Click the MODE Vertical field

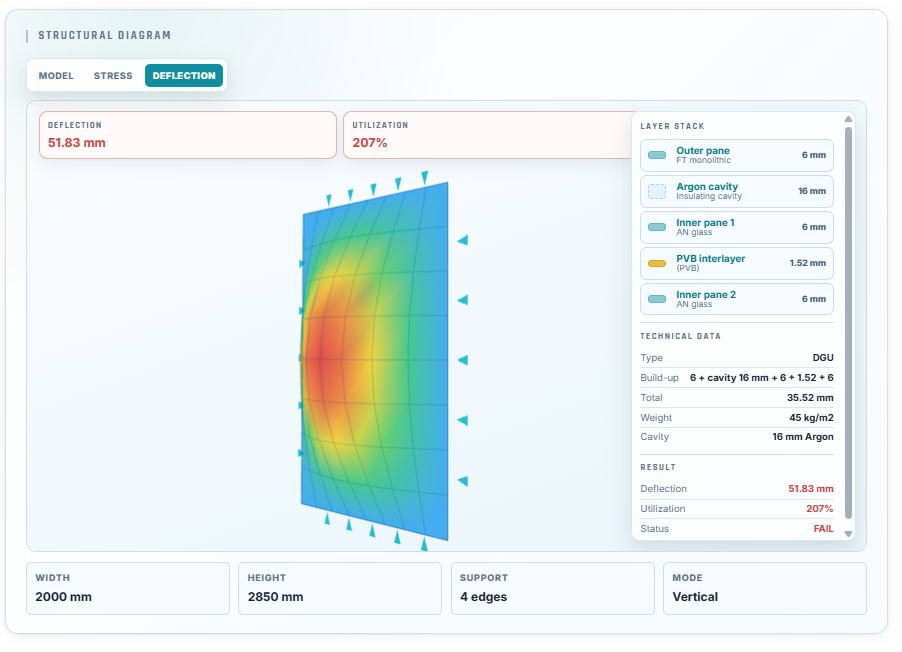tap(765, 589)
